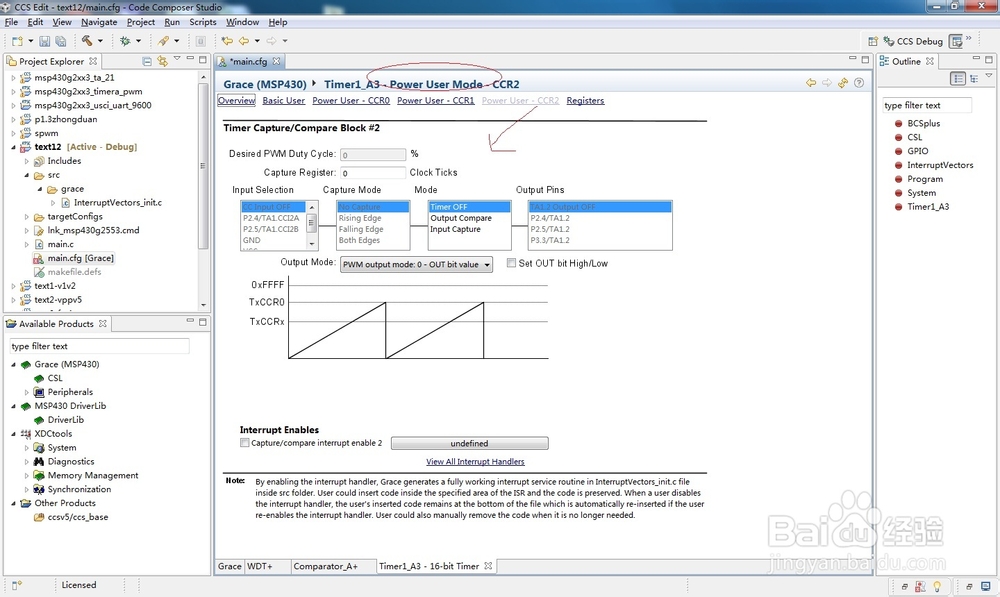Select Outline flat list view icon
Viewport: 1000px width, 597px height.
(x=958, y=78)
